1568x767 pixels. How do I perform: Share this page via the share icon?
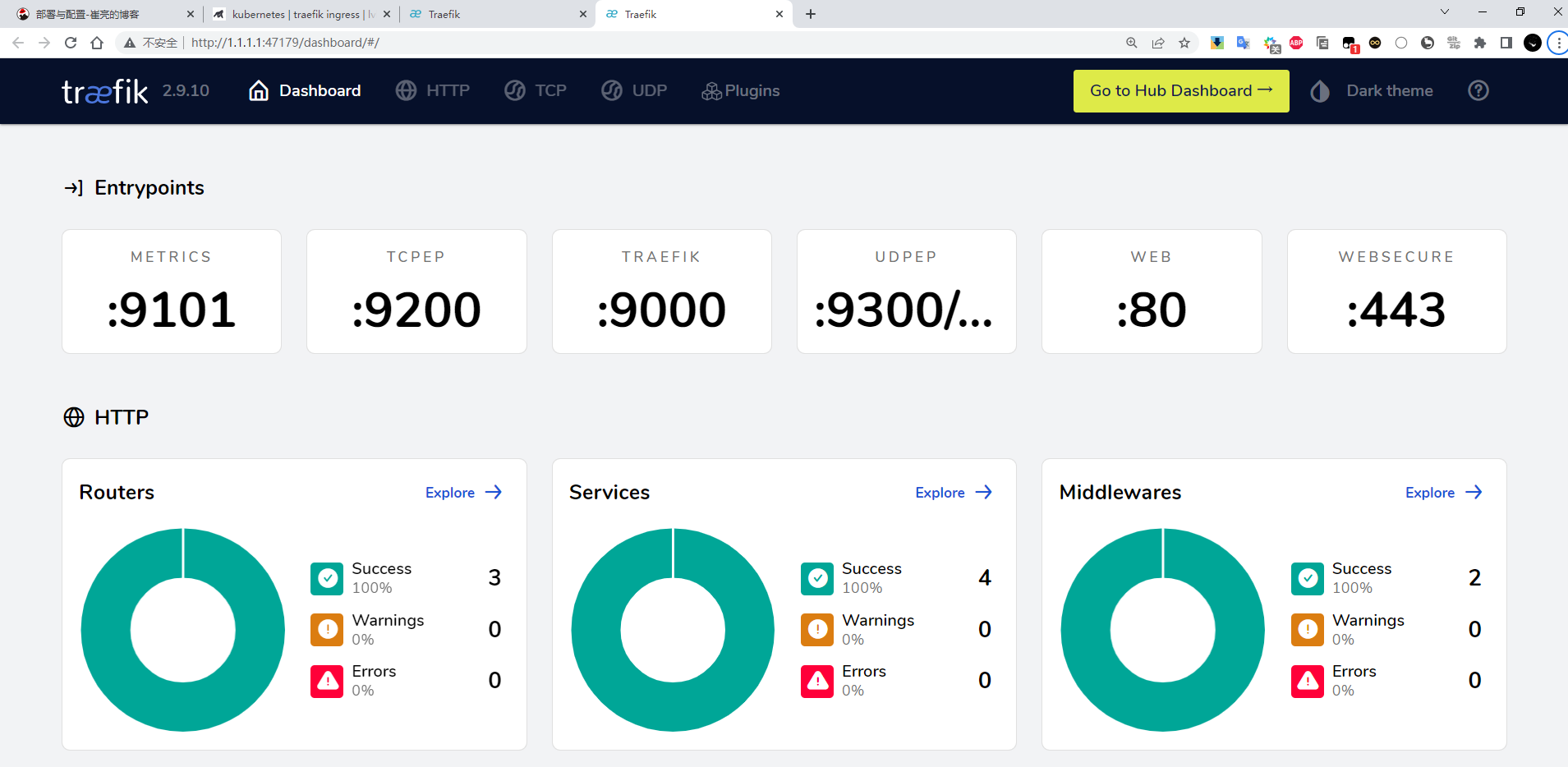[x=1158, y=43]
